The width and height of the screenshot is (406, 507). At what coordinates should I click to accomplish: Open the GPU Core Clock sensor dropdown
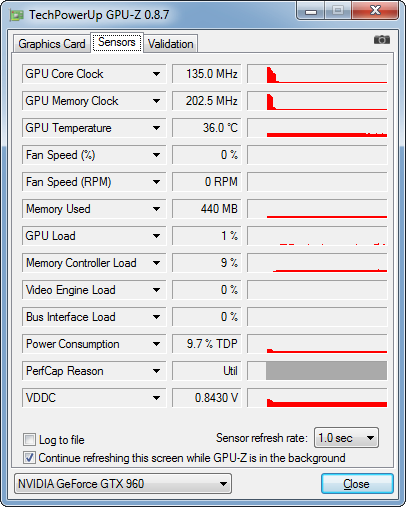[156, 74]
